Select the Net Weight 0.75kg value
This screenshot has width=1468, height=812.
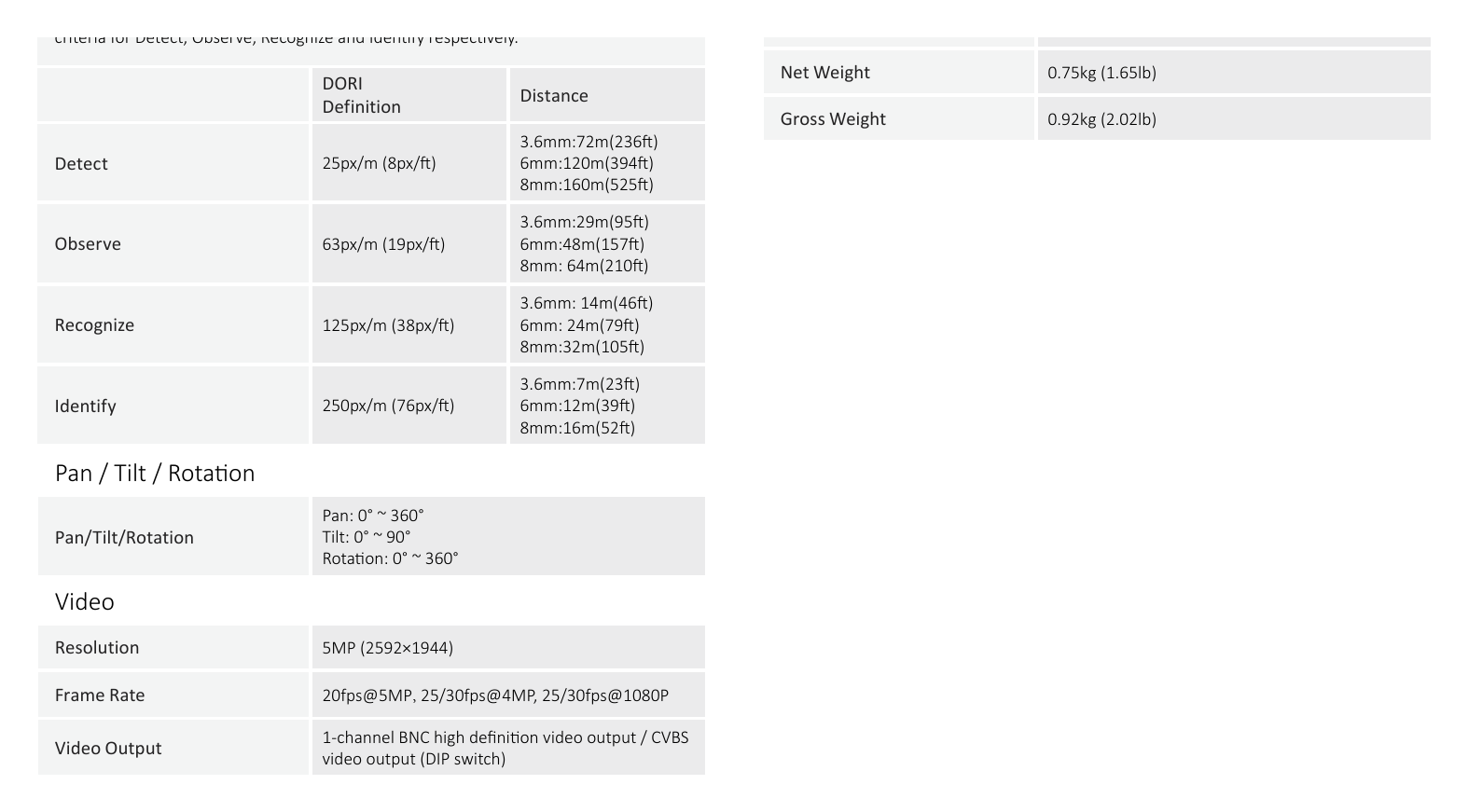pyautogui.click(x=1101, y=72)
